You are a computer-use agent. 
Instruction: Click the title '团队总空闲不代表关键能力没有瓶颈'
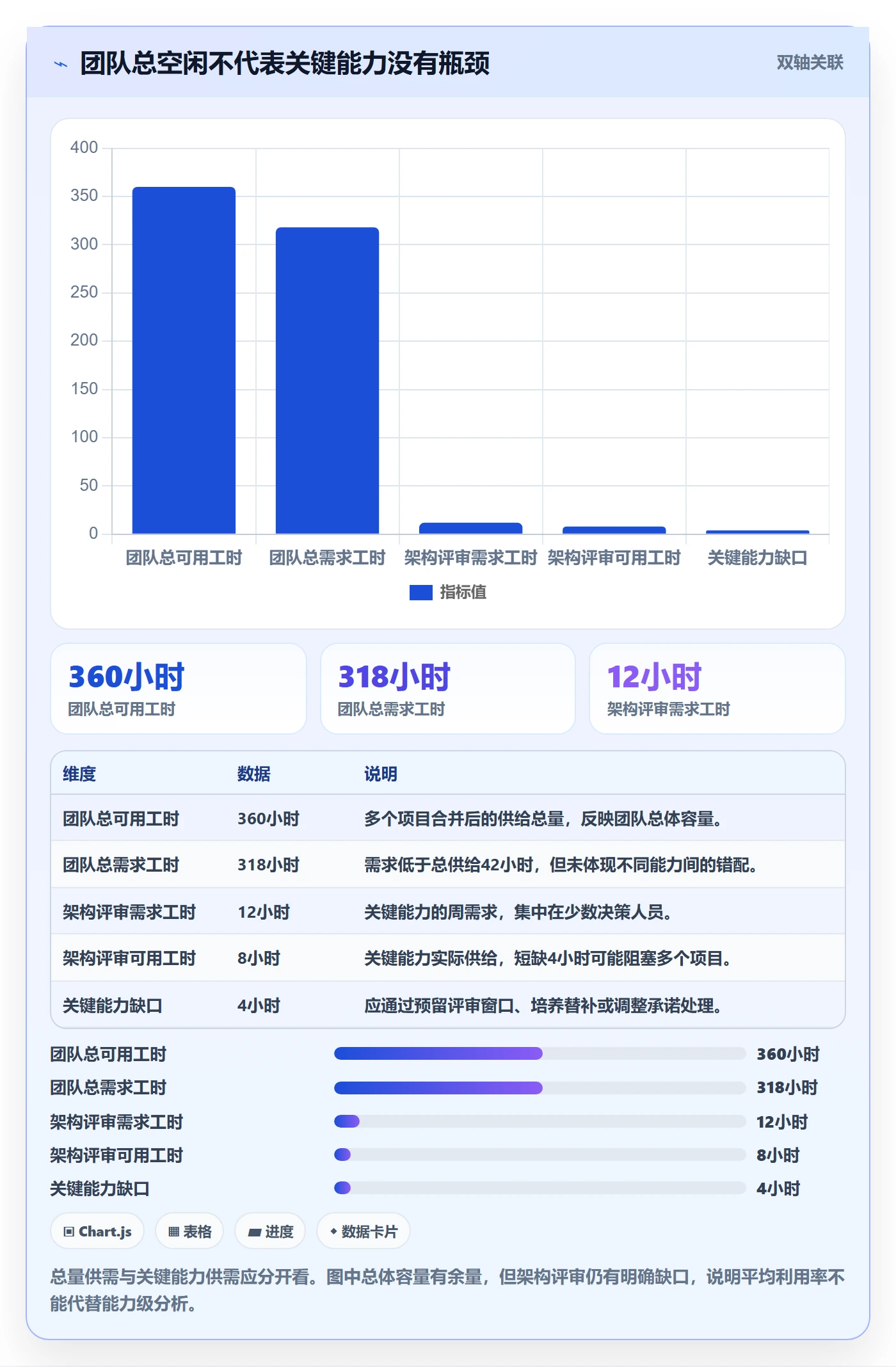pos(285,63)
